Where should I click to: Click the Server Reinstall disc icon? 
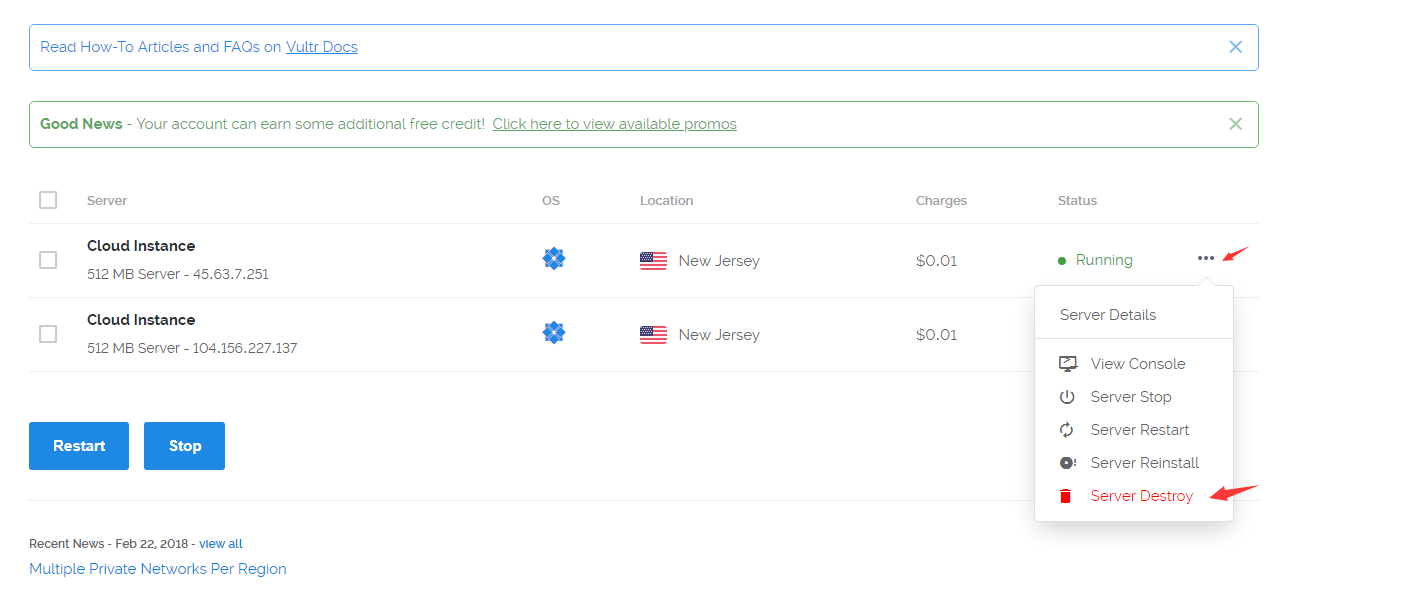tap(1067, 463)
